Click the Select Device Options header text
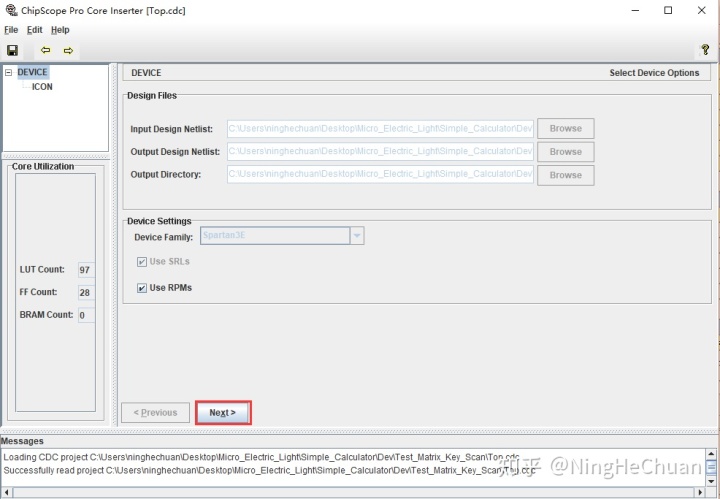Screen dimensions: 720x499 tap(654, 73)
